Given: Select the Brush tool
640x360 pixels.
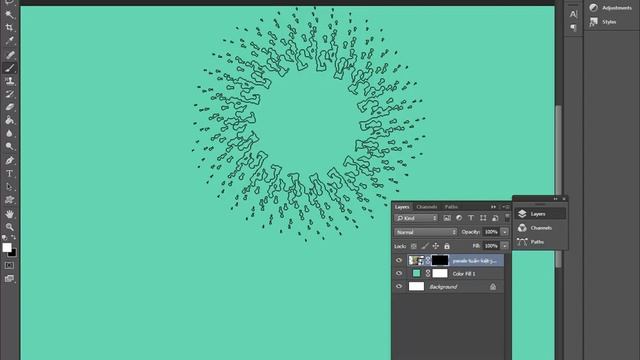Looking at the screenshot, I should [9, 68].
